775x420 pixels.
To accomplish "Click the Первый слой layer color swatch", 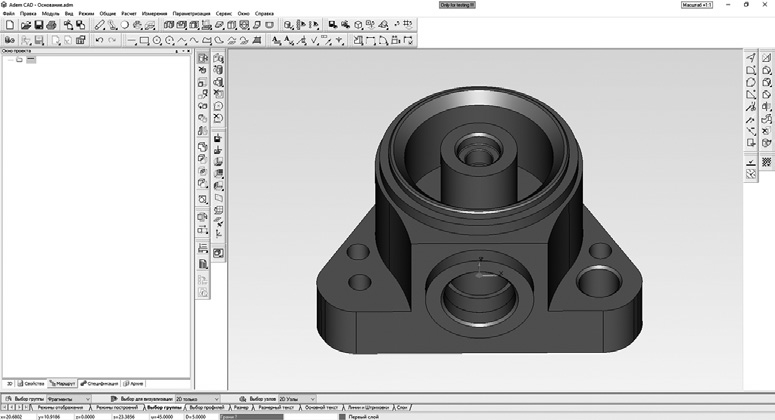I will pos(342,416).
